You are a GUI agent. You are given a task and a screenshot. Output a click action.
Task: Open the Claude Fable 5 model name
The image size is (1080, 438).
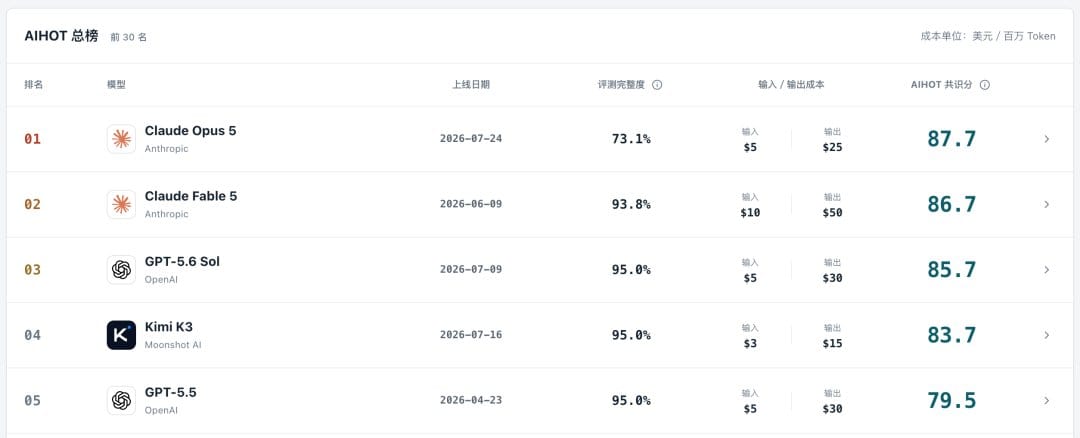[191, 196]
